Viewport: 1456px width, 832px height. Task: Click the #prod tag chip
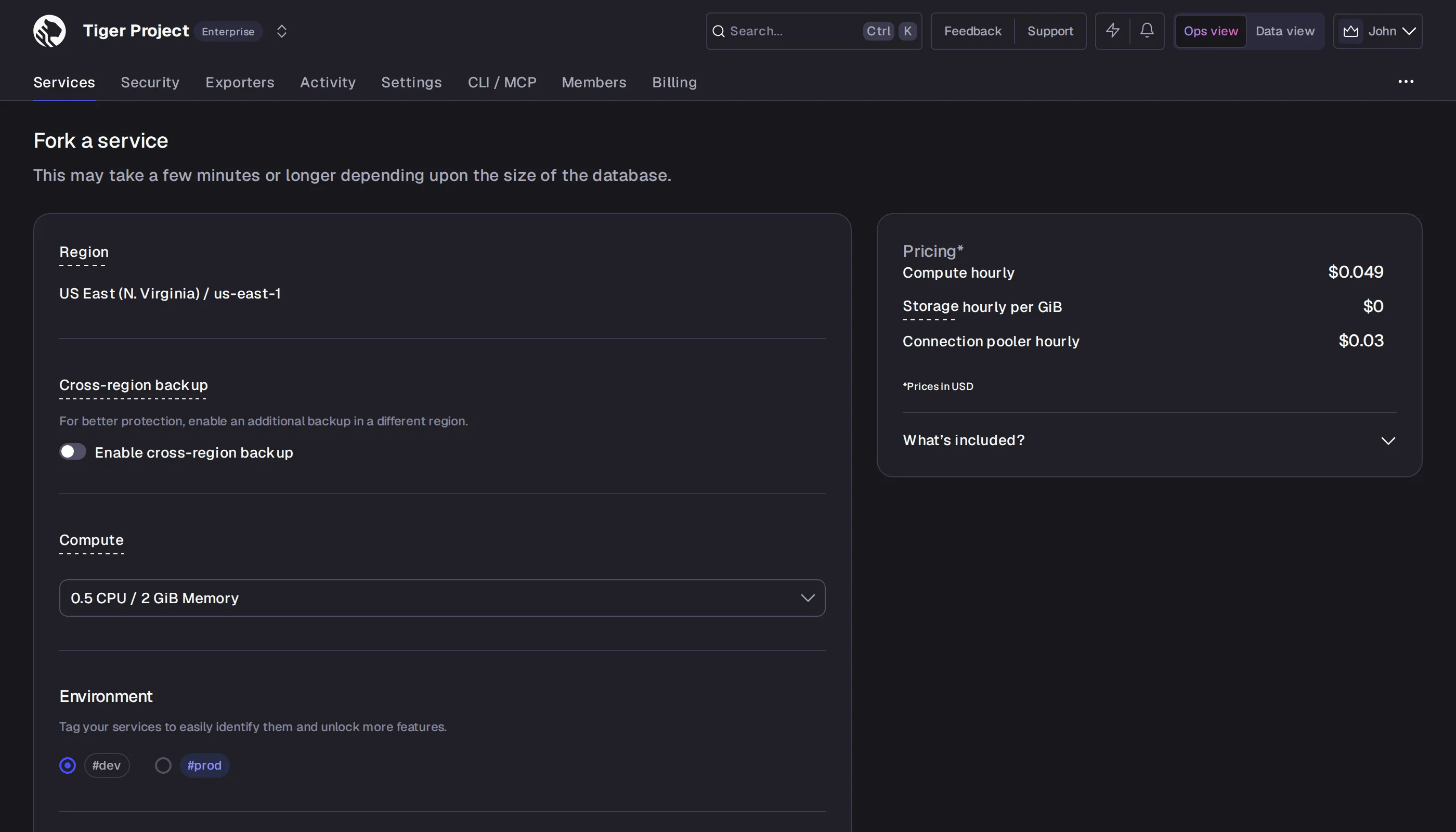(204, 765)
